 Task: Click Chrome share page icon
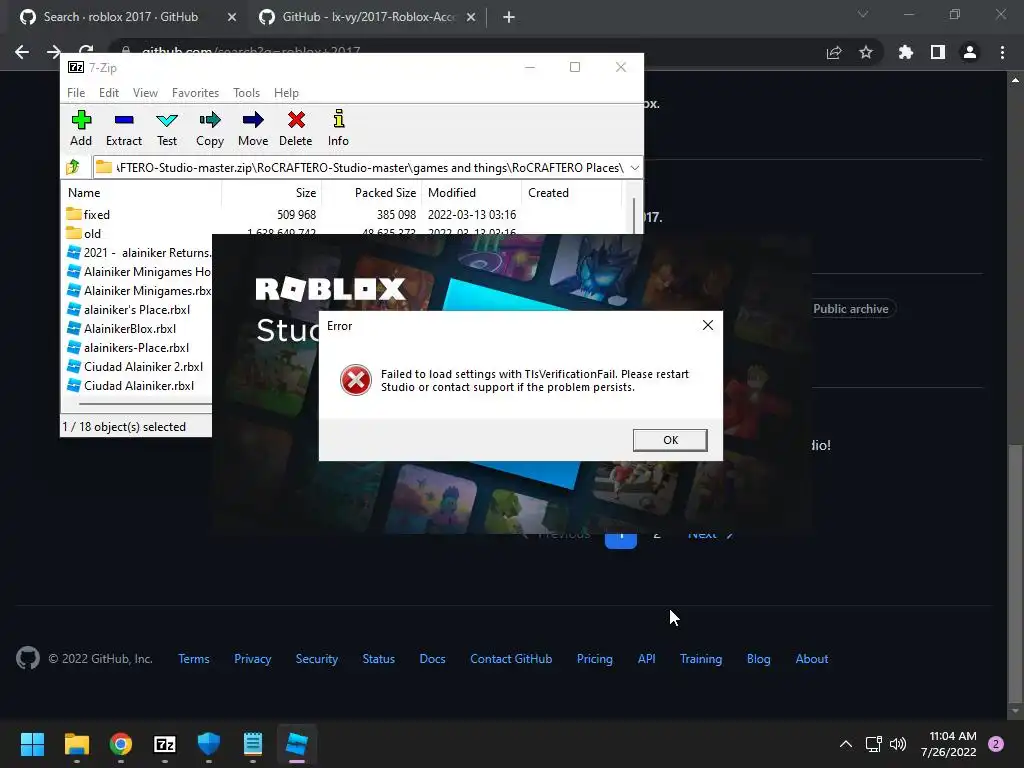(x=834, y=52)
